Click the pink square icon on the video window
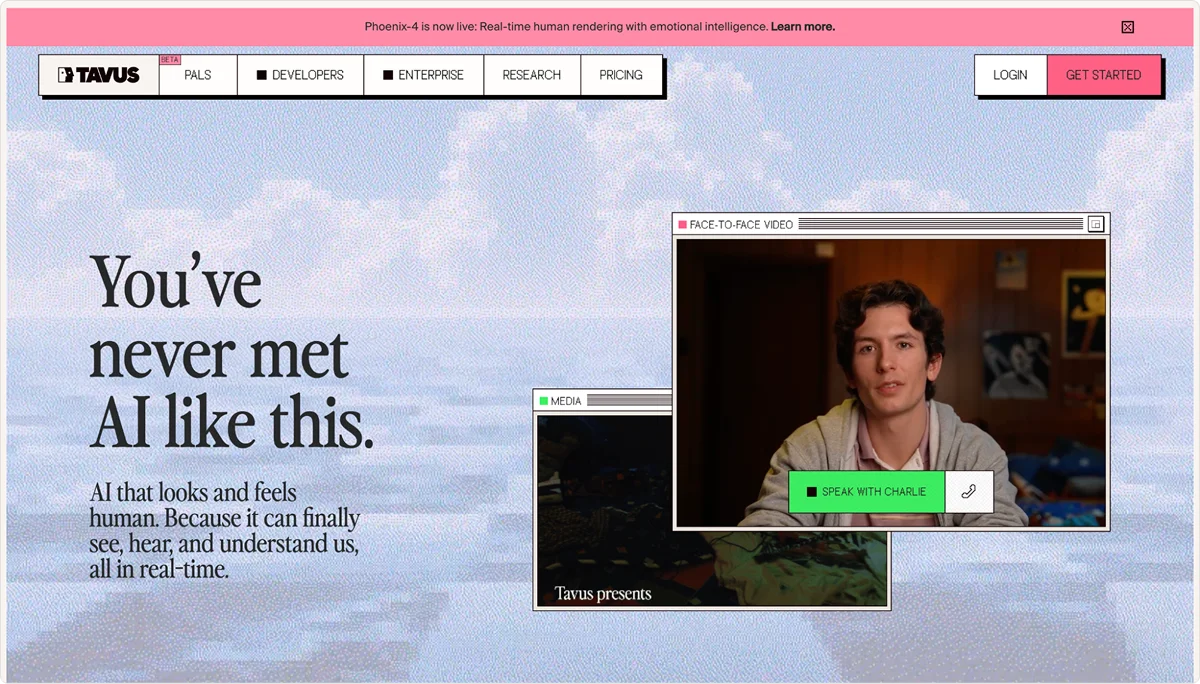 coord(681,224)
